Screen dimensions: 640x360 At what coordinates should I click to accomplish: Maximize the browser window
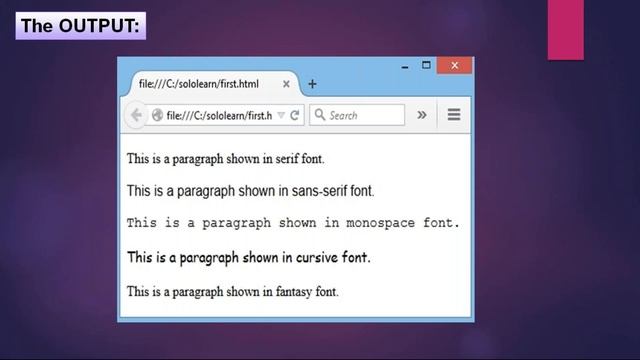[x=426, y=65]
